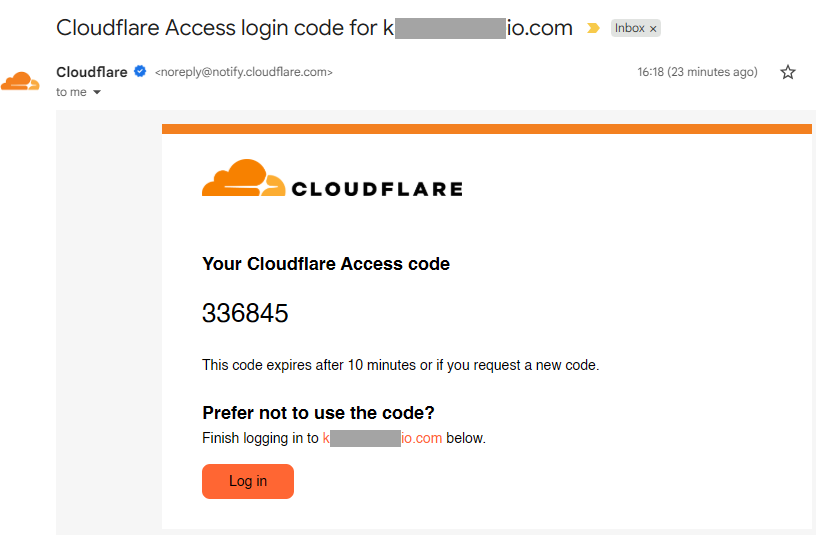Click the code expiration notice text
The width and height of the screenshot is (816, 535).
[x=400, y=365]
